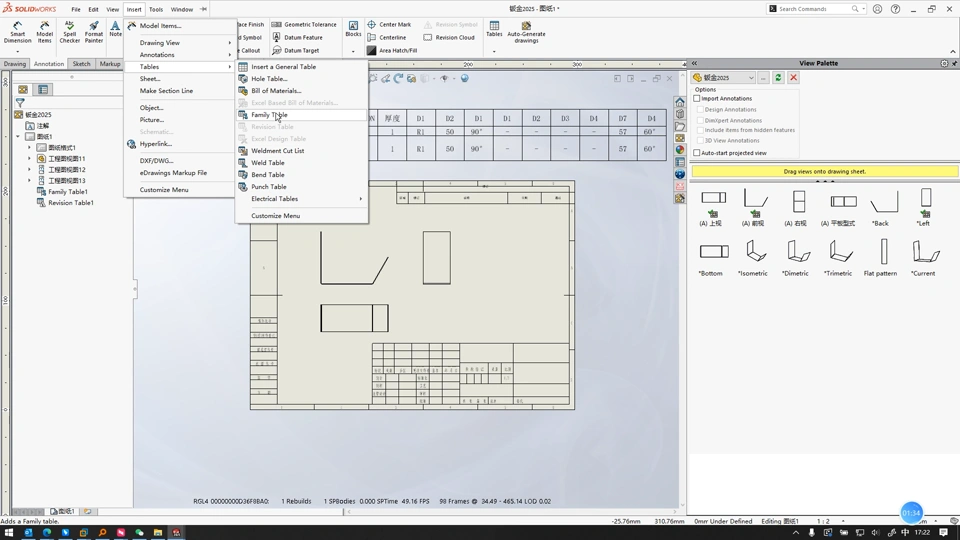Refresh the View Palette
Screen dimensions: 960x540
coord(778,78)
